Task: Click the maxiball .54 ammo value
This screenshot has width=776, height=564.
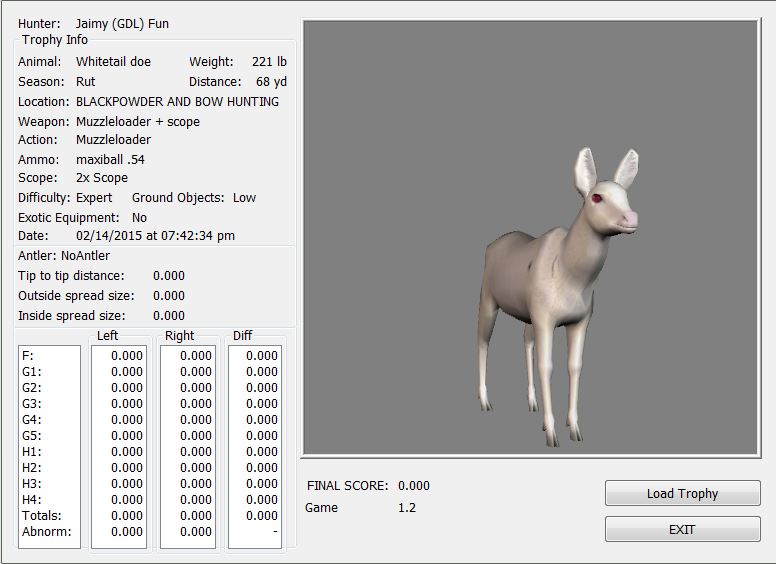Action: 110,159
